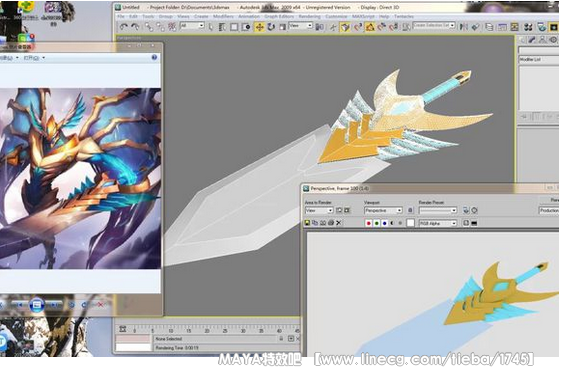Click the Mirror tool icon

tap(464, 27)
